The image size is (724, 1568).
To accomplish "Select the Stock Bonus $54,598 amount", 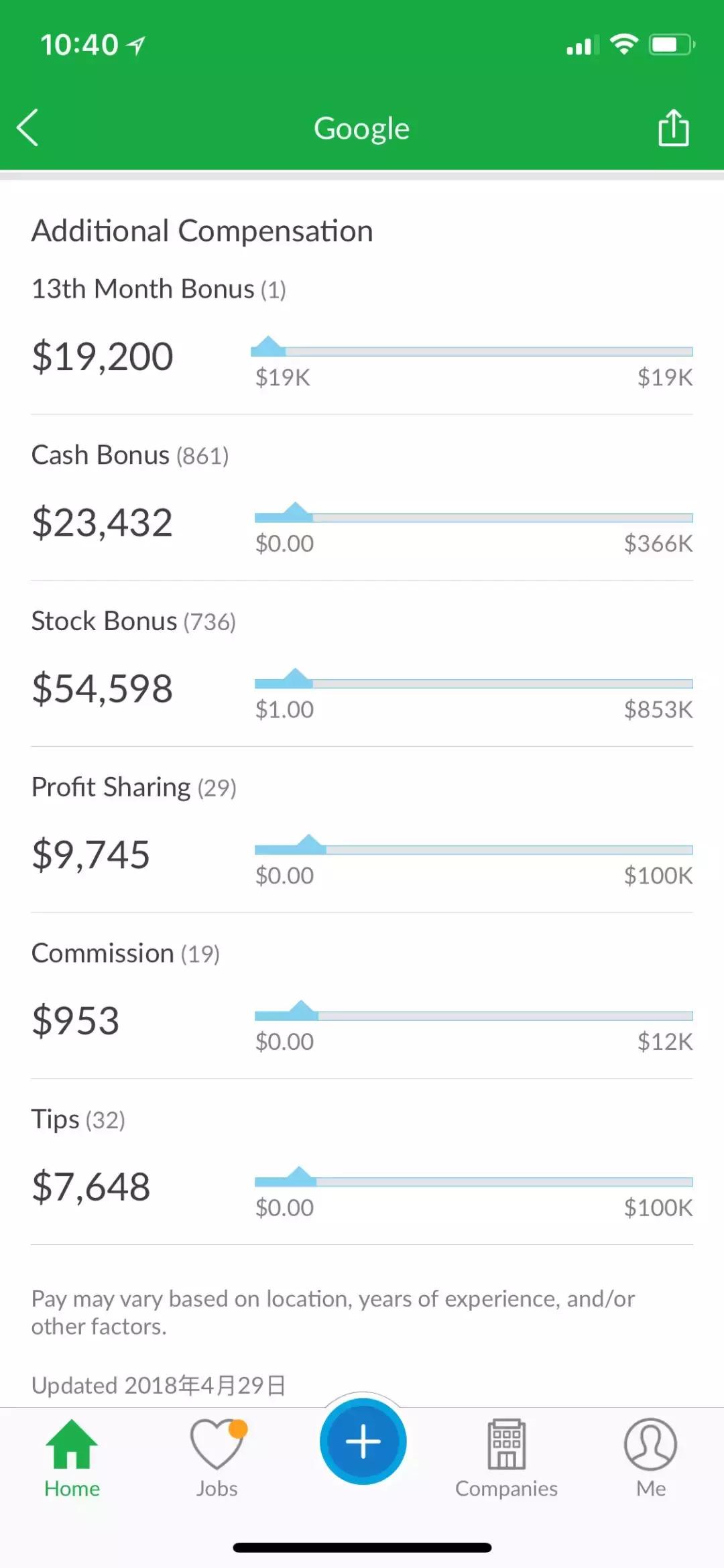I will click(x=103, y=689).
